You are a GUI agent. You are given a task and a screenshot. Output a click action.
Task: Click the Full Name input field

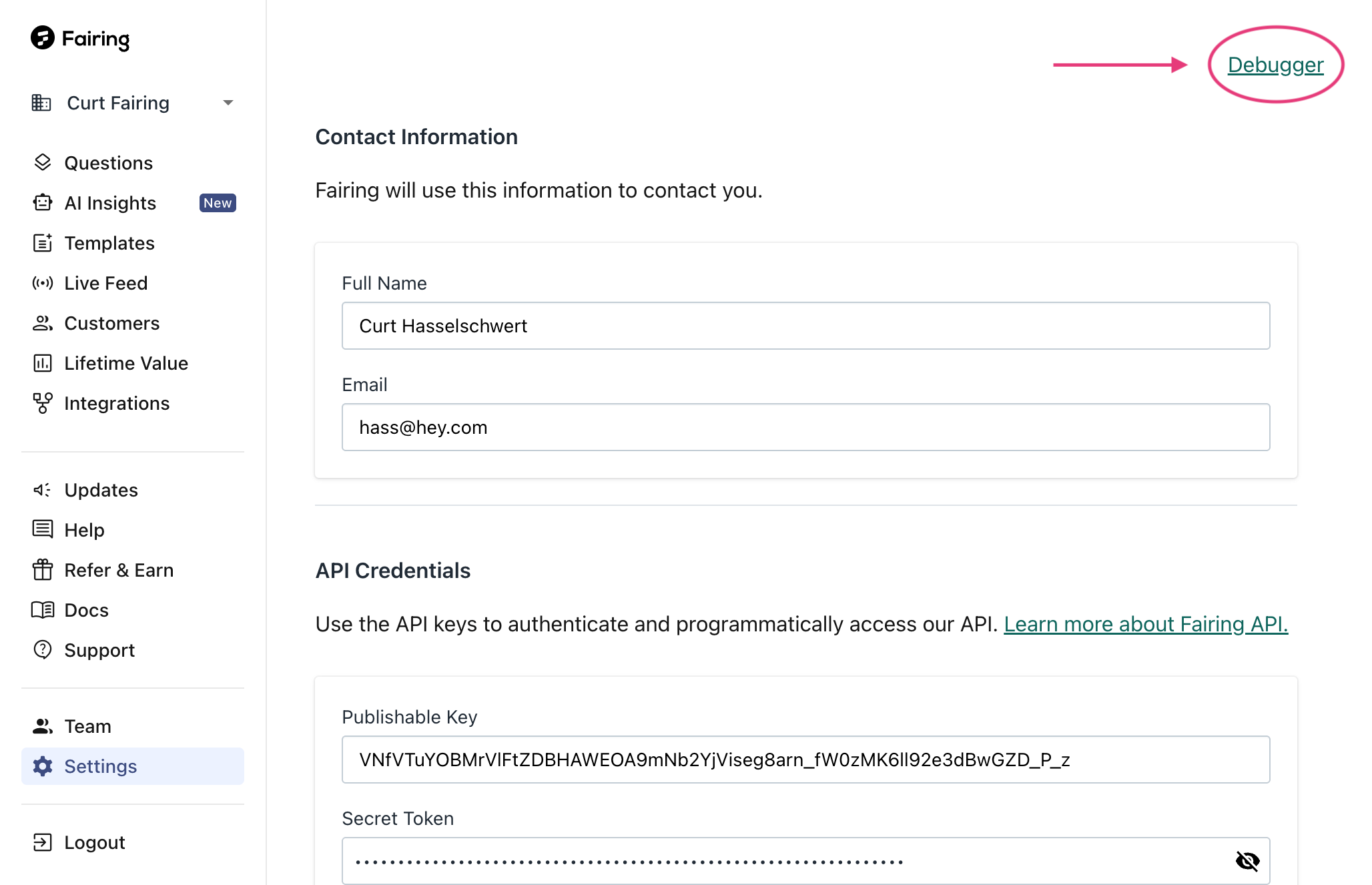805,326
